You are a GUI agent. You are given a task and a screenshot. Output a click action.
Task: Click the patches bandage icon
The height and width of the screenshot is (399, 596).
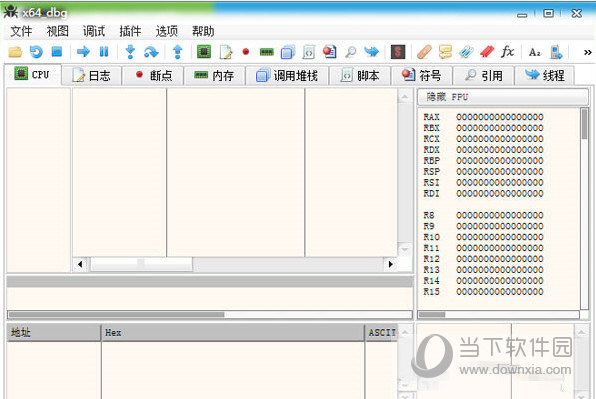click(424, 52)
